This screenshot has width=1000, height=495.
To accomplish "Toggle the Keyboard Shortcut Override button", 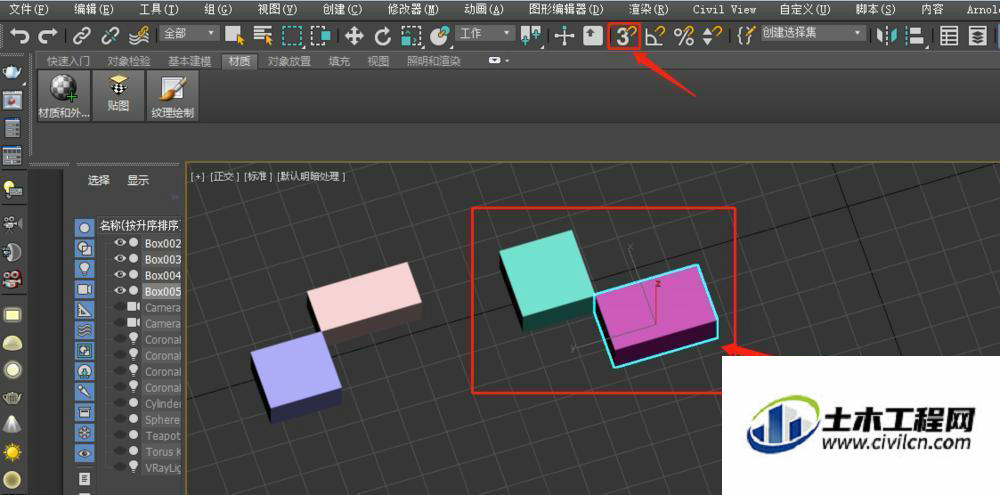I will (x=593, y=36).
